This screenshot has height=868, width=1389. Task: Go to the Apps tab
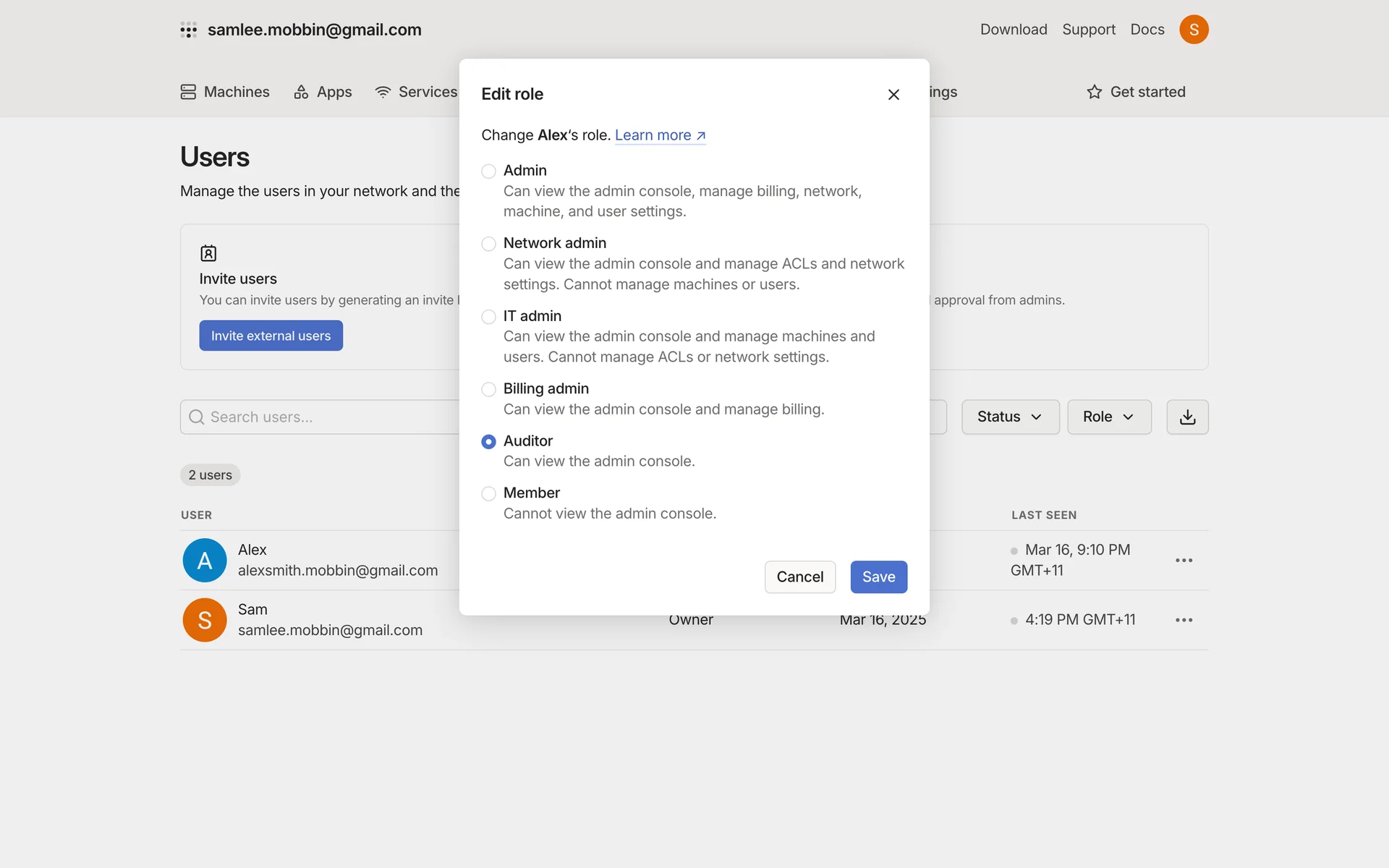point(323,92)
